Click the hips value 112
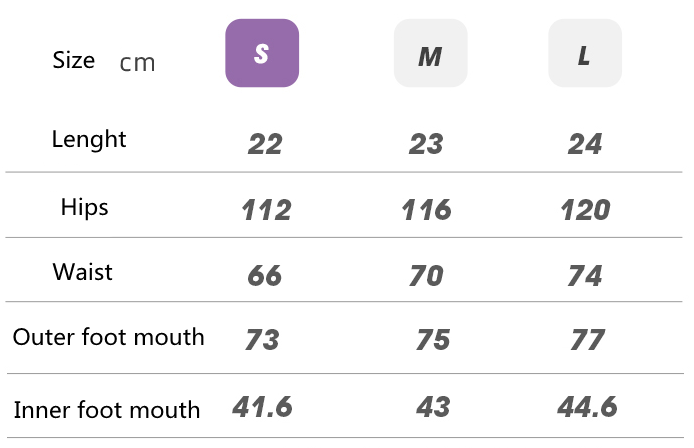The width and height of the screenshot is (694, 448). point(266,210)
